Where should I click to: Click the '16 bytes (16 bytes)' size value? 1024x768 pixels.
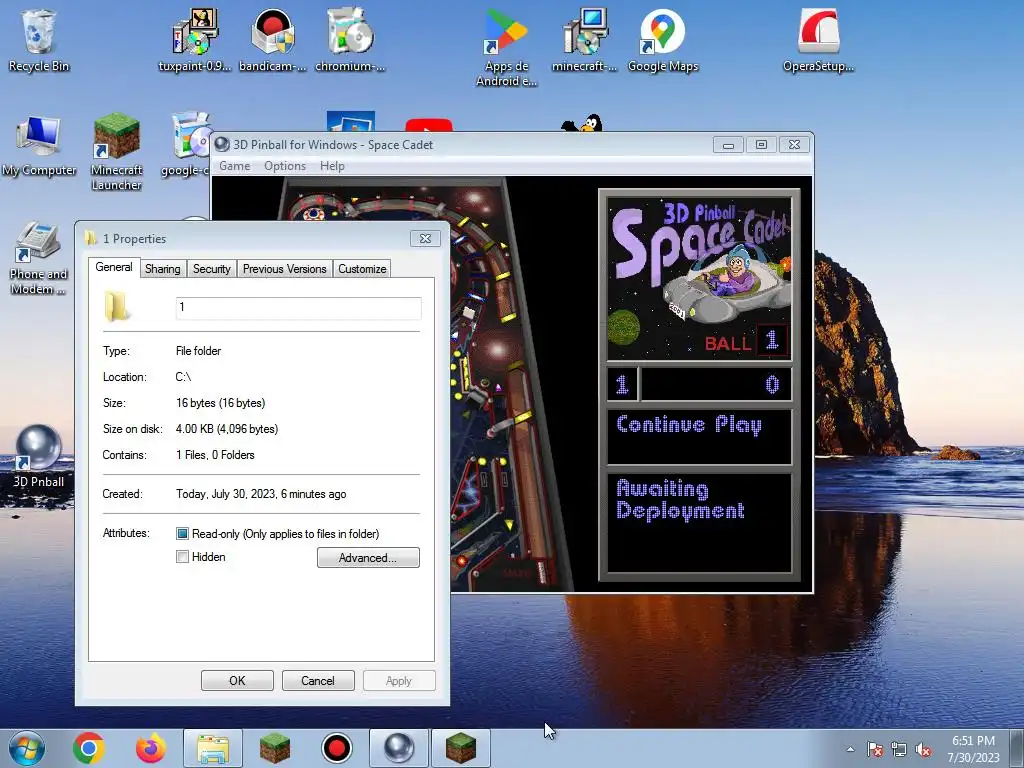pos(221,403)
